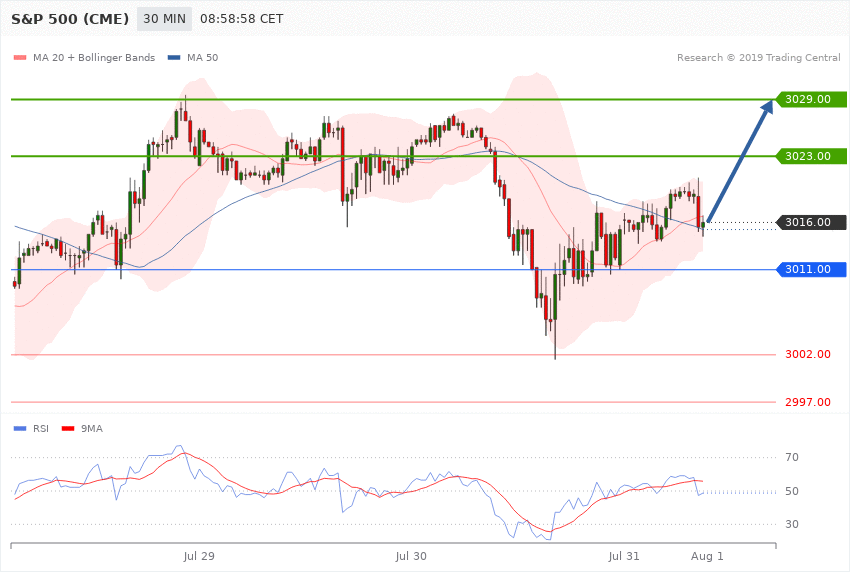Click the RSI legend label
The image size is (850, 576).
pos(41,429)
